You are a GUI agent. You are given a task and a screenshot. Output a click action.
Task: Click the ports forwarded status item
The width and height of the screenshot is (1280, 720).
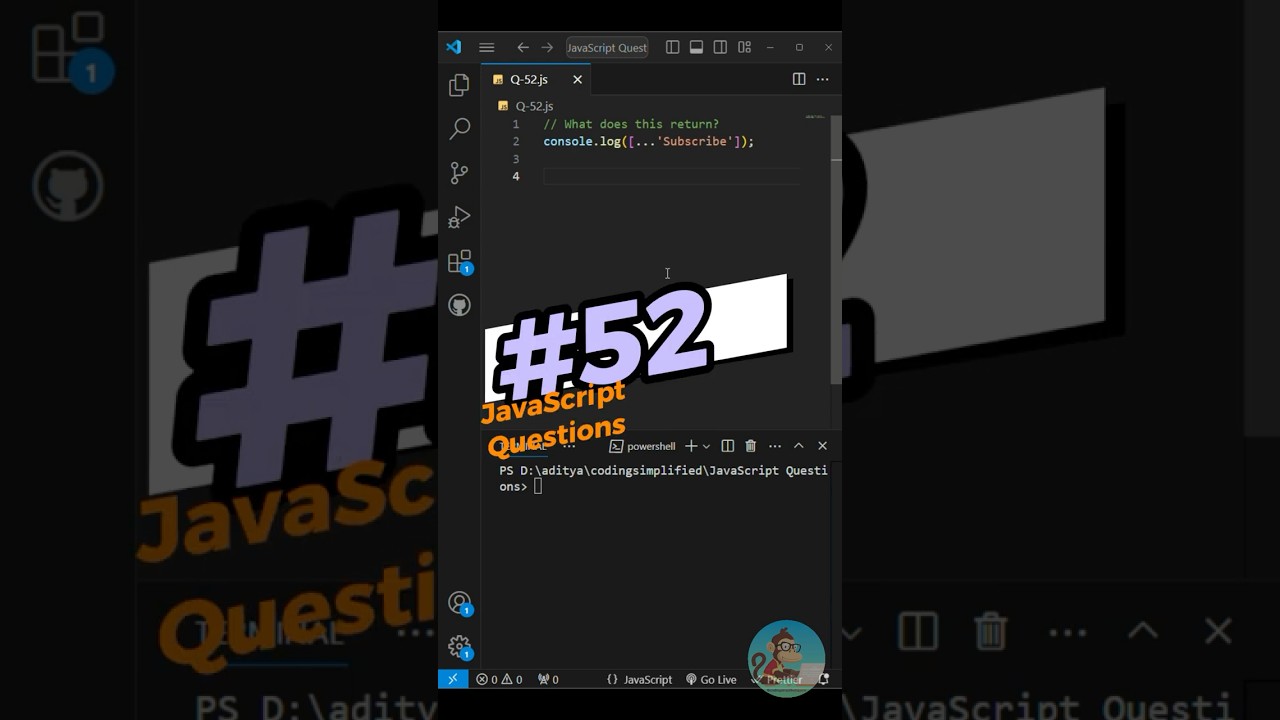[548, 679]
